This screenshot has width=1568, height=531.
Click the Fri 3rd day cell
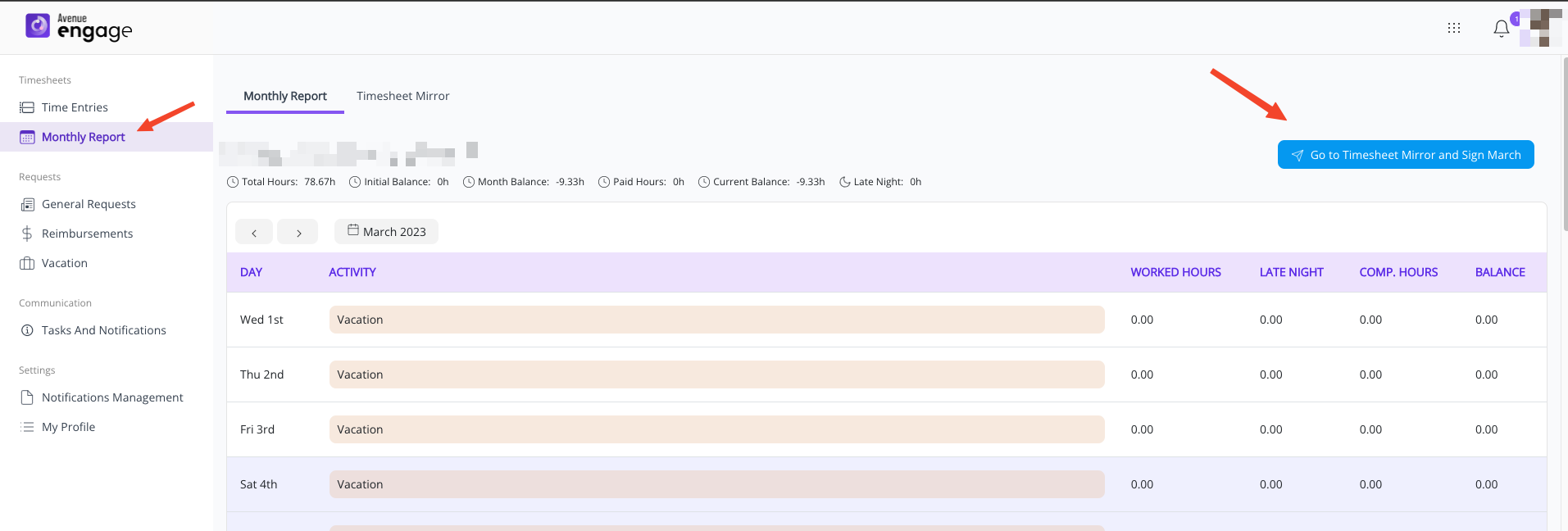(x=257, y=429)
